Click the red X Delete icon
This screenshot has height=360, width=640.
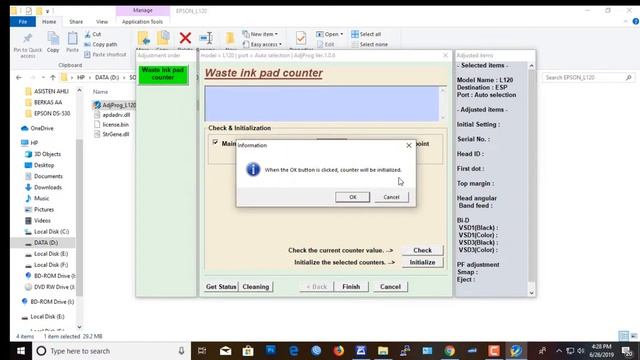pyautogui.click(x=185, y=38)
